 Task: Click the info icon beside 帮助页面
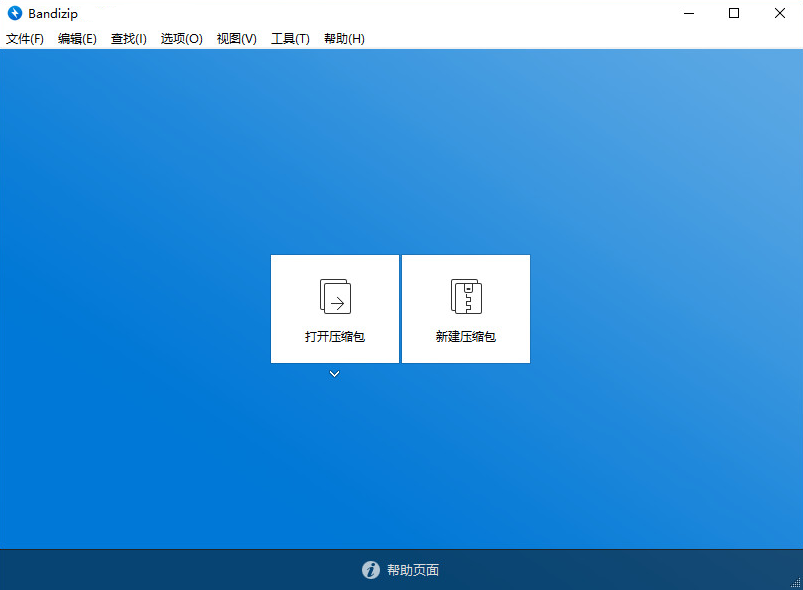coord(371,570)
